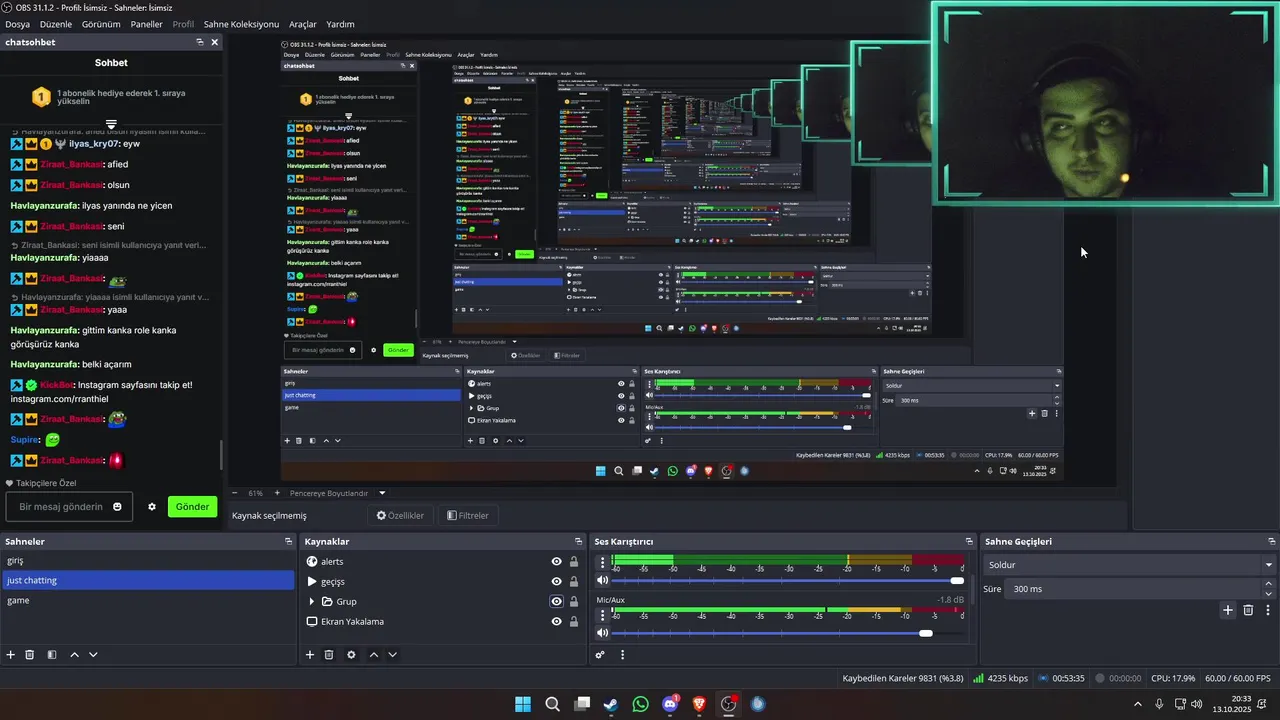Move source down in Kaynaklar panel
This screenshot has height=720, width=1280.
(392, 655)
